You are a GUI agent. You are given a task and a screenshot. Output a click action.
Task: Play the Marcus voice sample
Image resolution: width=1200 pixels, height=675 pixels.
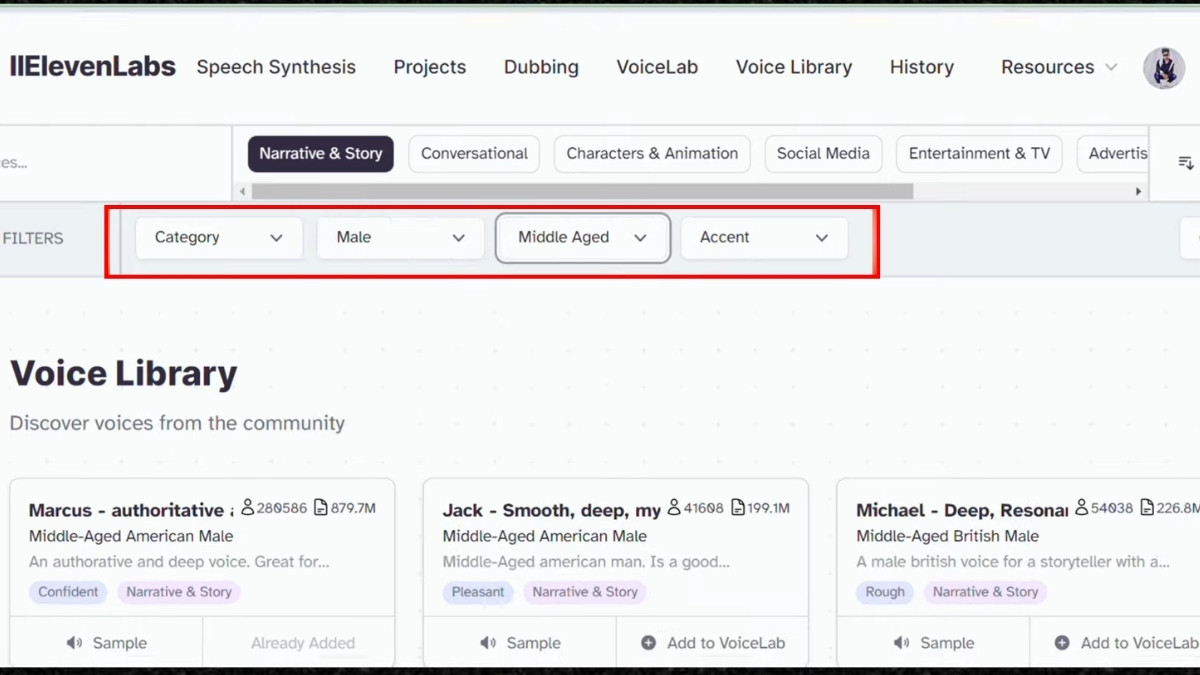(106, 643)
